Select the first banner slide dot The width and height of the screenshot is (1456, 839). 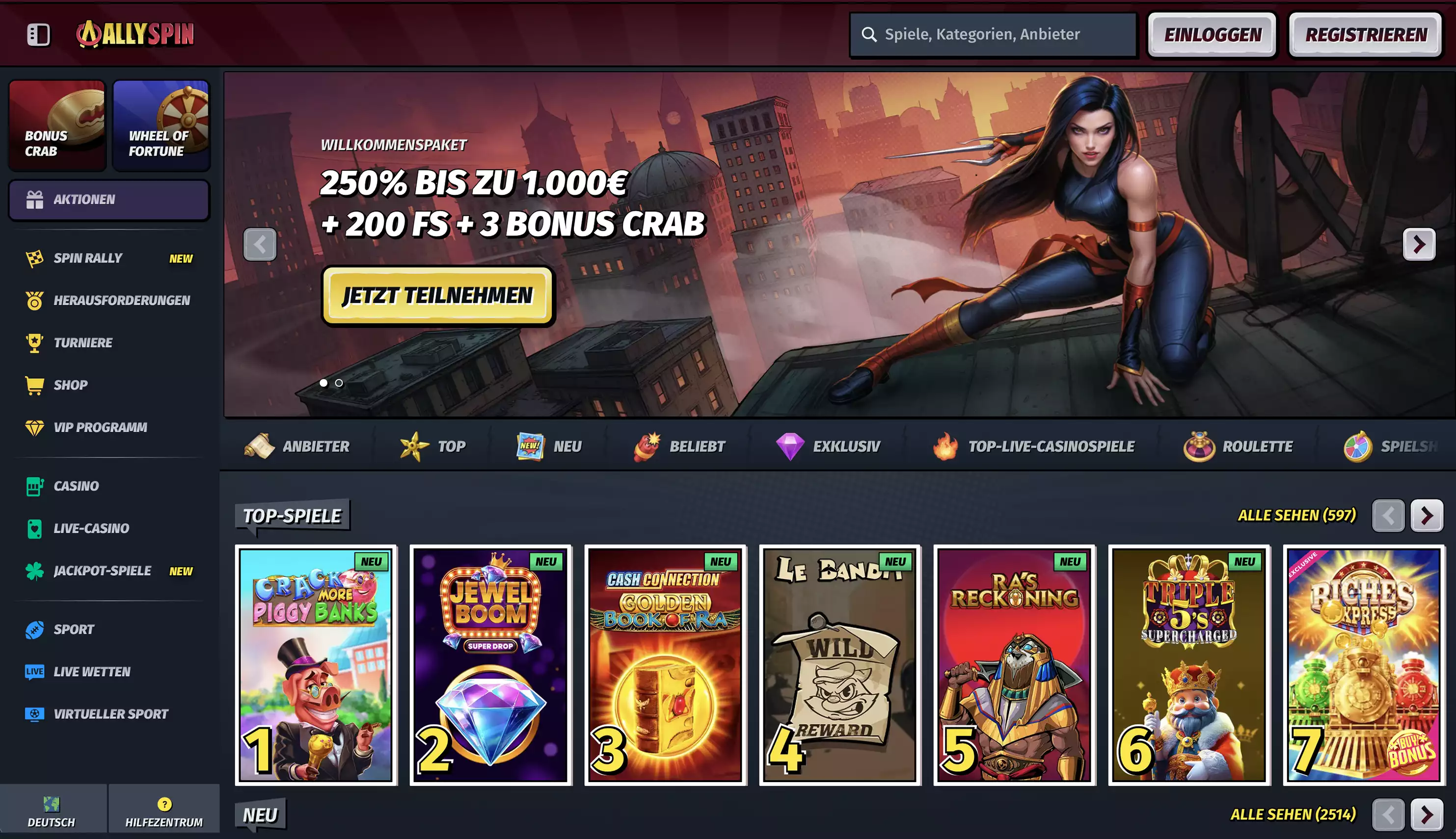[324, 383]
